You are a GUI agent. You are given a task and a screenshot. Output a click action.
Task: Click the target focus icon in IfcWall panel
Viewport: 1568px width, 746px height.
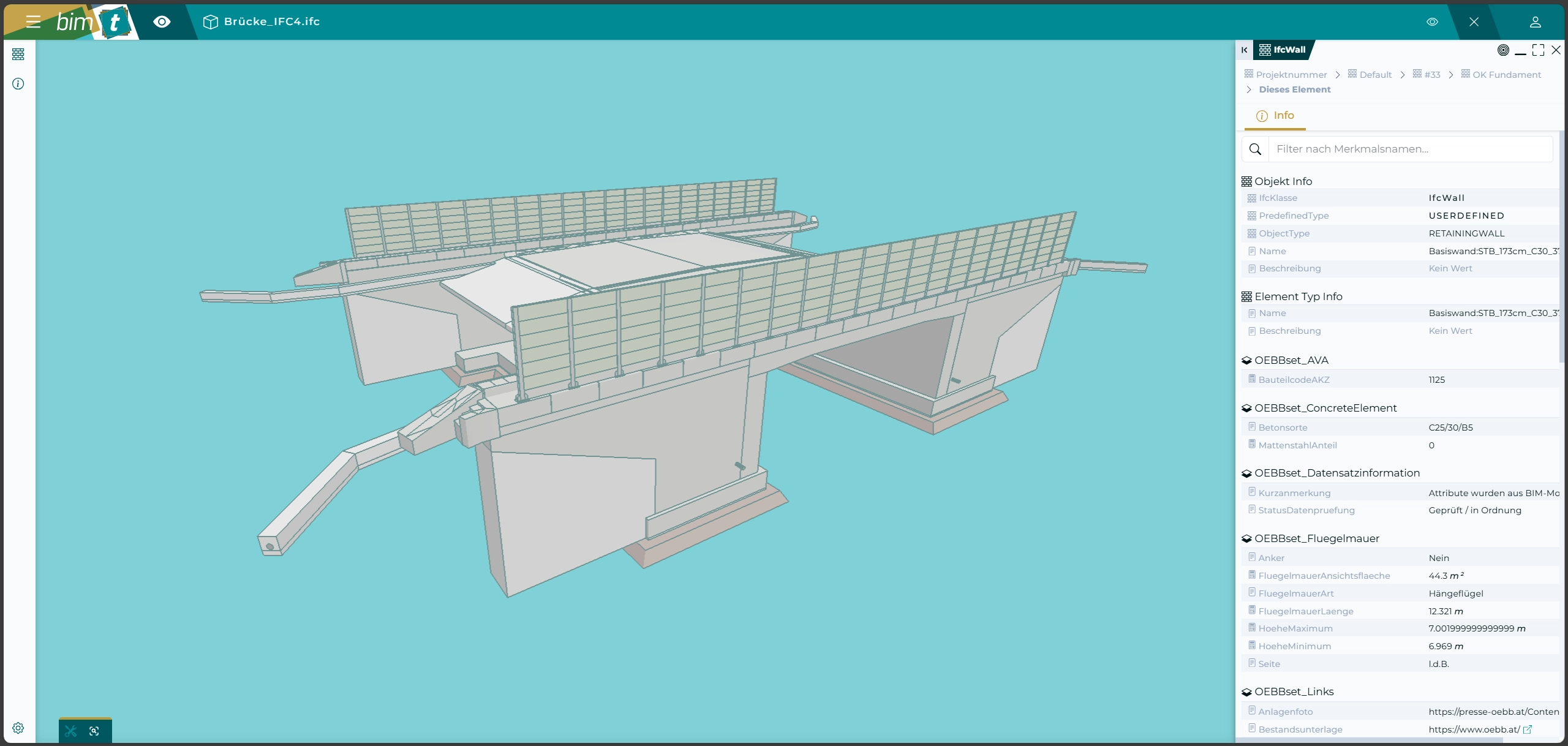point(1503,50)
